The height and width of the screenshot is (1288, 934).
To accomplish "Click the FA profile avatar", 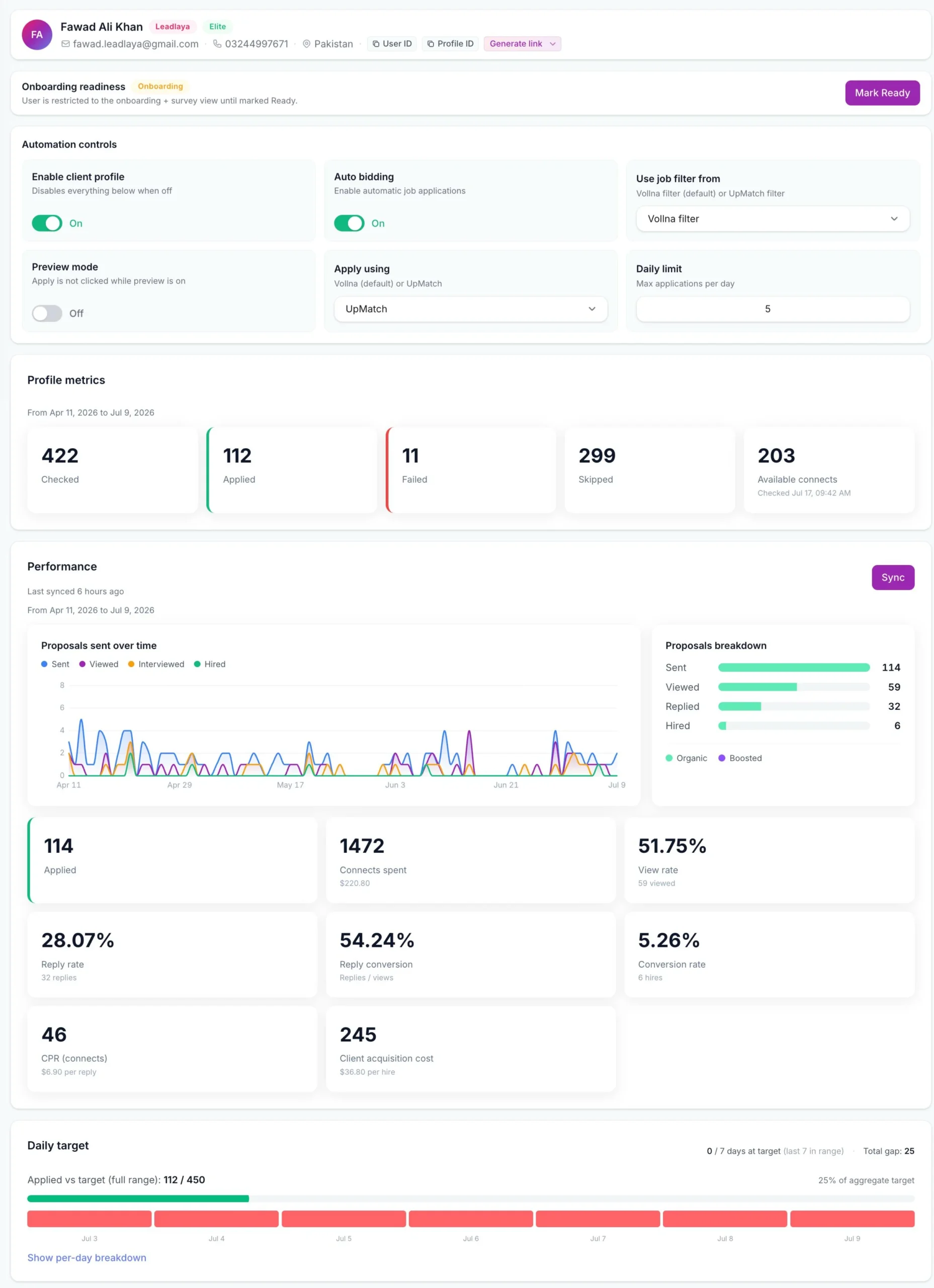I will coord(37,35).
